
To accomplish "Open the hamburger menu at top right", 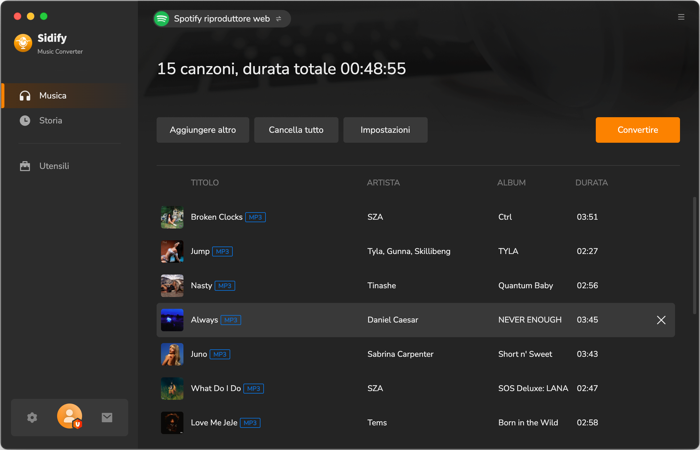I will click(681, 17).
